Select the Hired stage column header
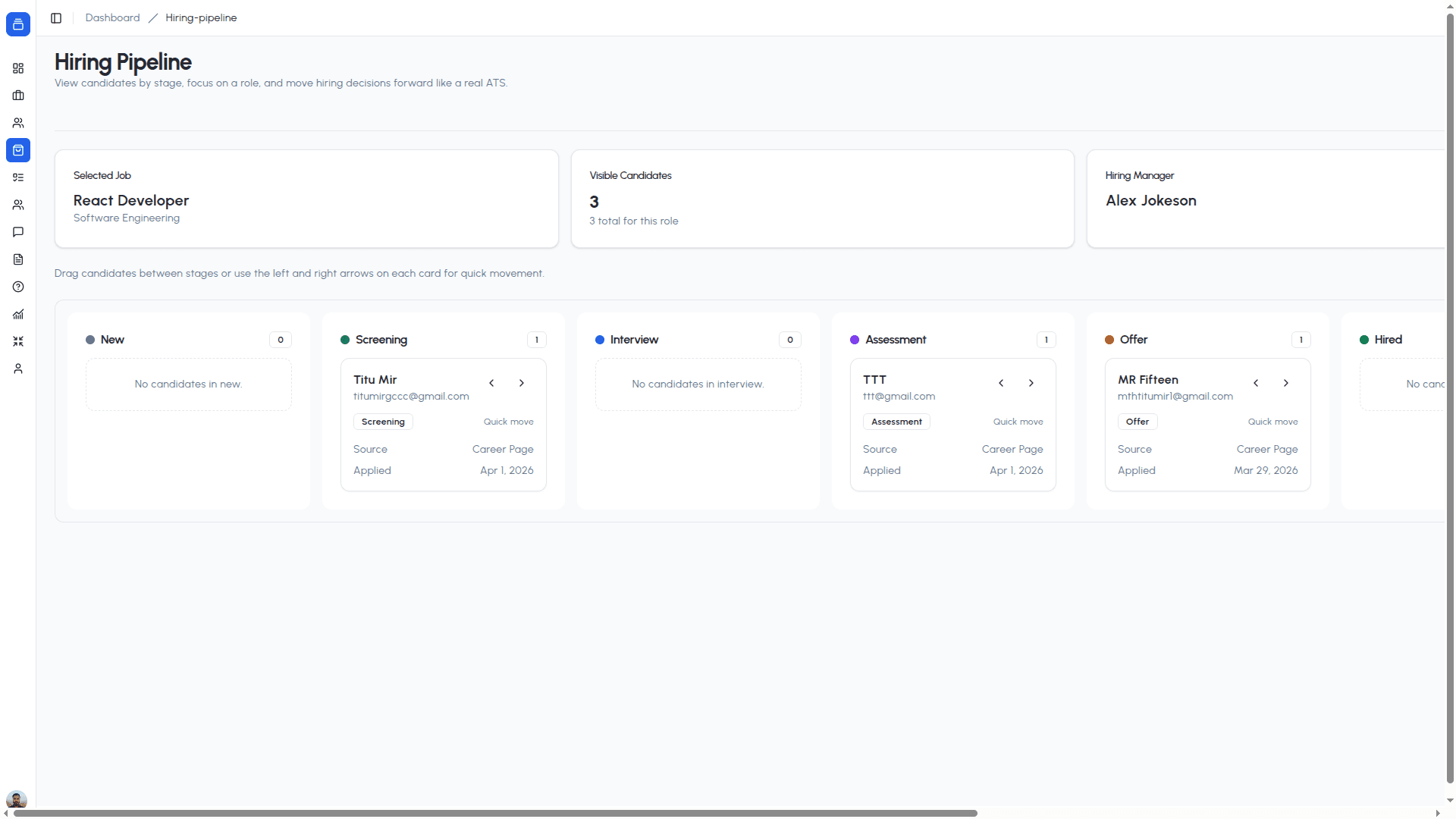1456x819 pixels. 1389,340
